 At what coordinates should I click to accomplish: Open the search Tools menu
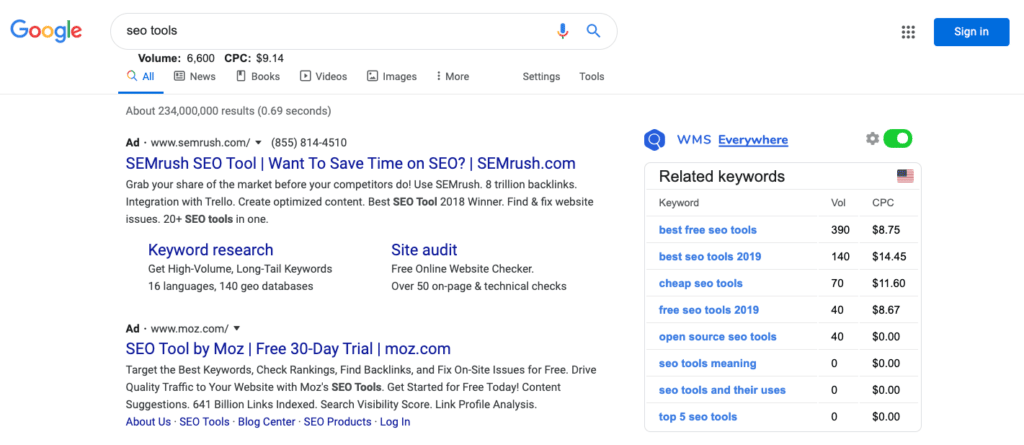[x=592, y=76]
